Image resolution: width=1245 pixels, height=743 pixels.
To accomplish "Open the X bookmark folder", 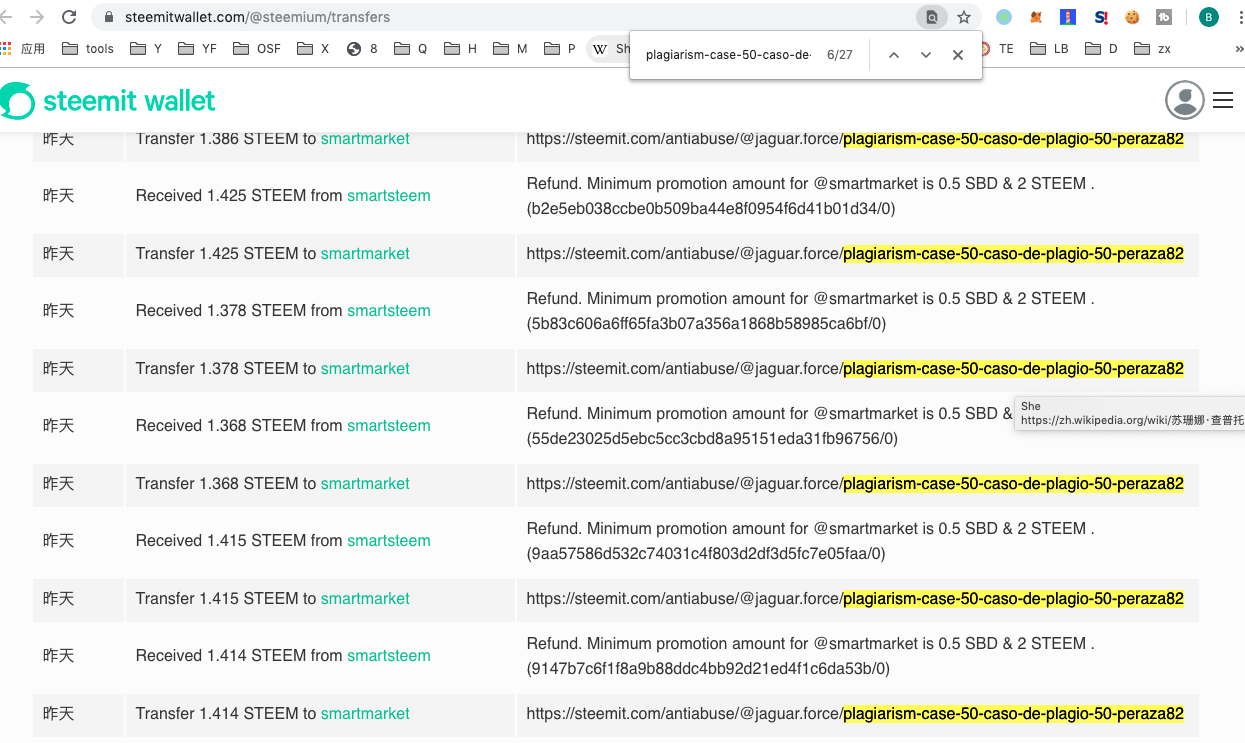I will [313, 48].
